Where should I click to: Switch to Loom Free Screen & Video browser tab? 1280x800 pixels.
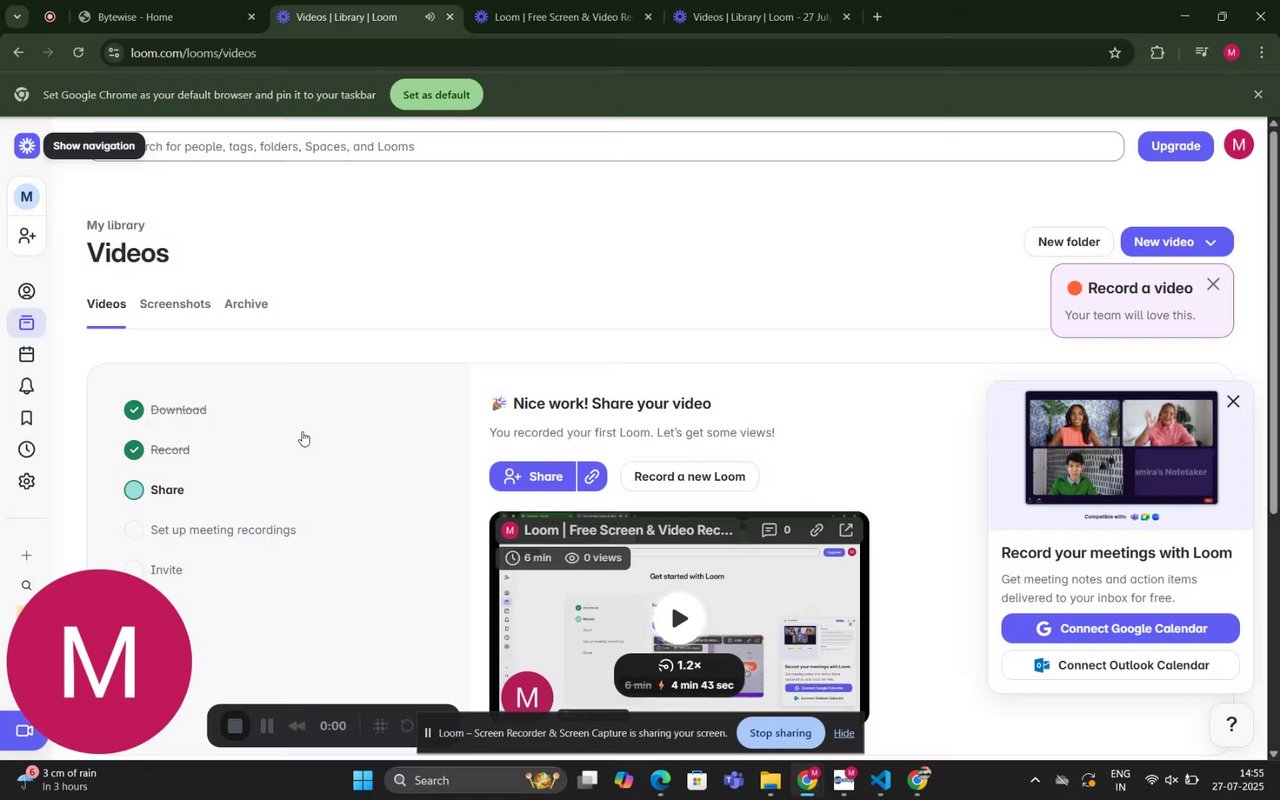click(564, 17)
